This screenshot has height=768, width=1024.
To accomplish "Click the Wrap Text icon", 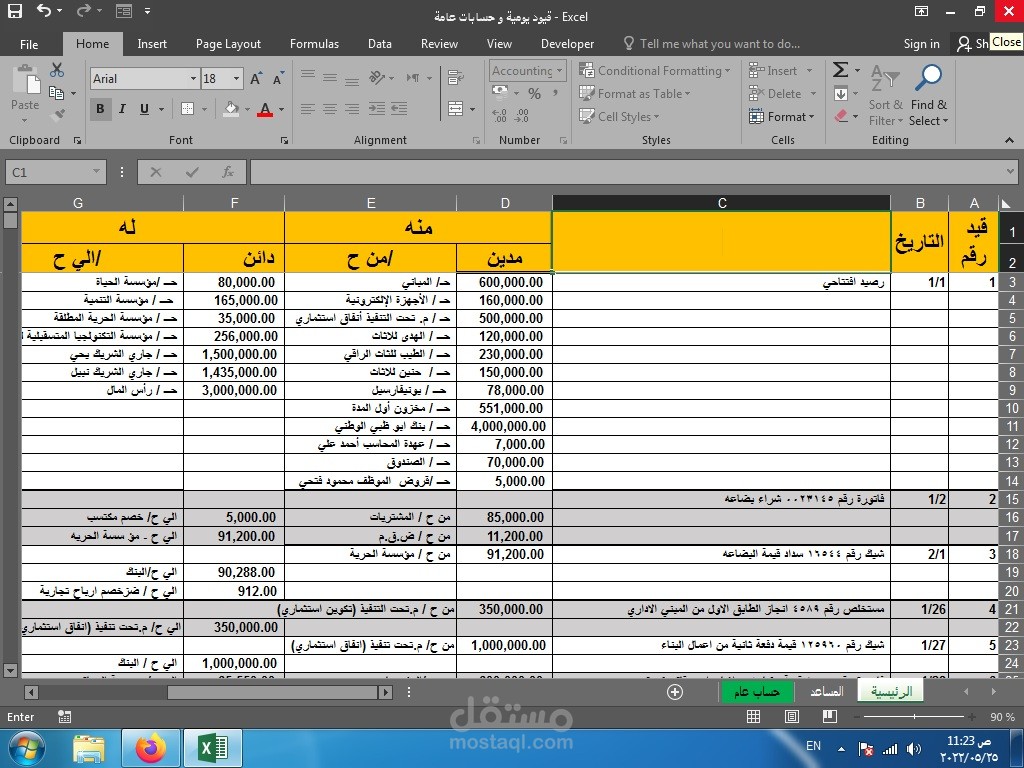I will click(x=455, y=78).
